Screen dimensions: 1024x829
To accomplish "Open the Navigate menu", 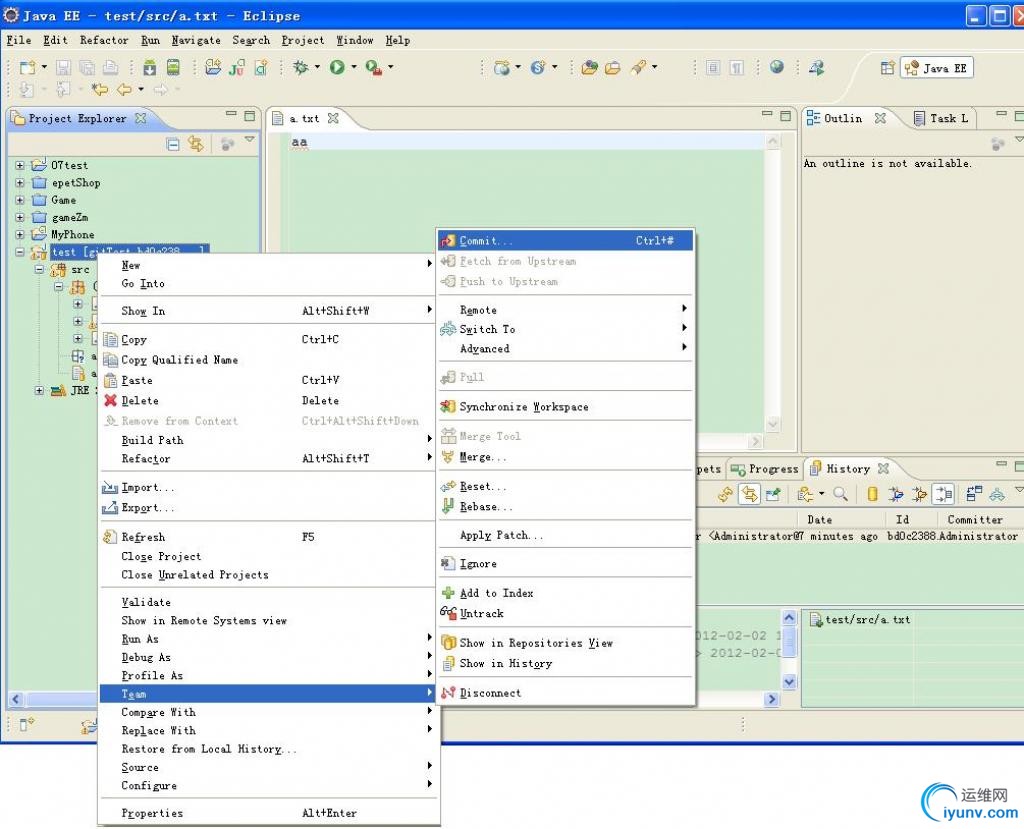I will (196, 40).
